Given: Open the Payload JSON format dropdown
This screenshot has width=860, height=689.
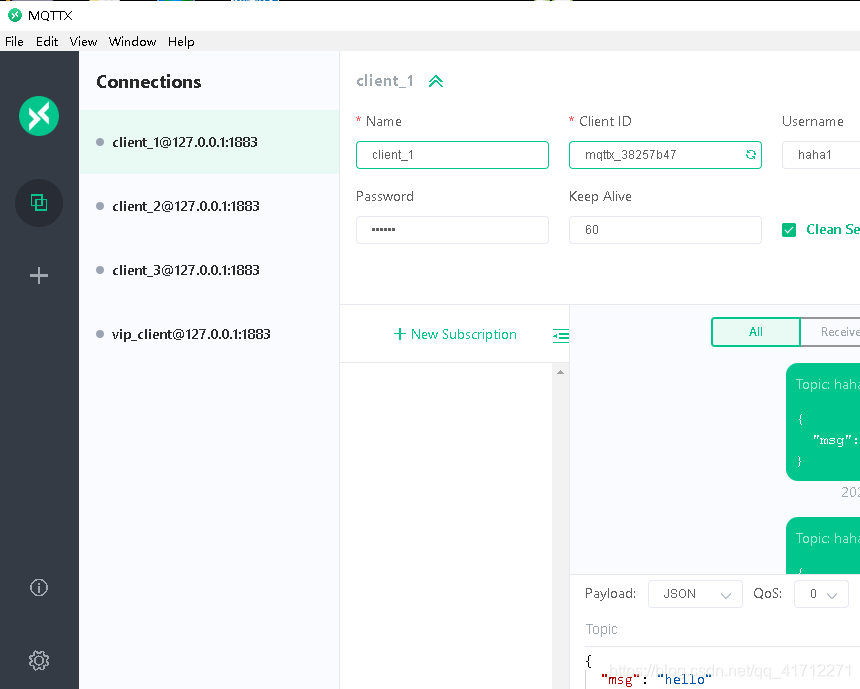Looking at the screenshot, I should (x=695, y=594).
